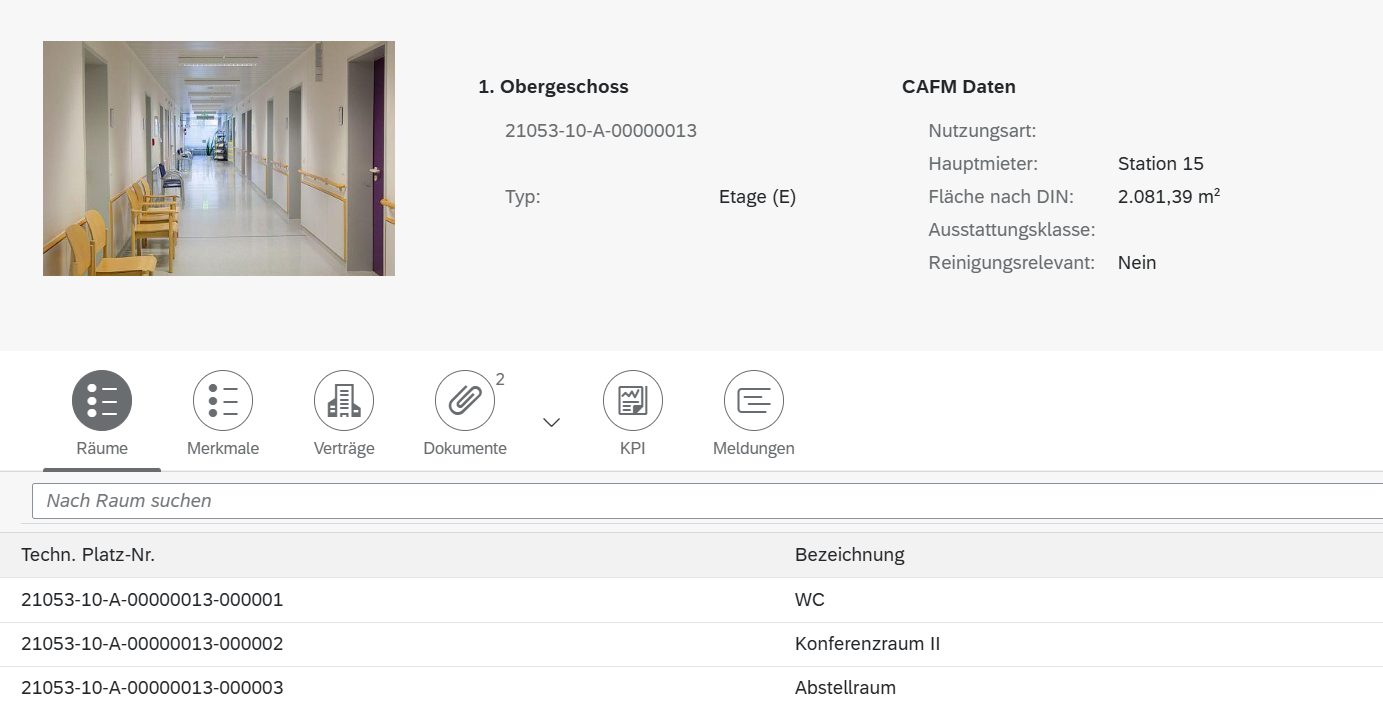Expand the chevron next to Dokumente

coord(551,422)
